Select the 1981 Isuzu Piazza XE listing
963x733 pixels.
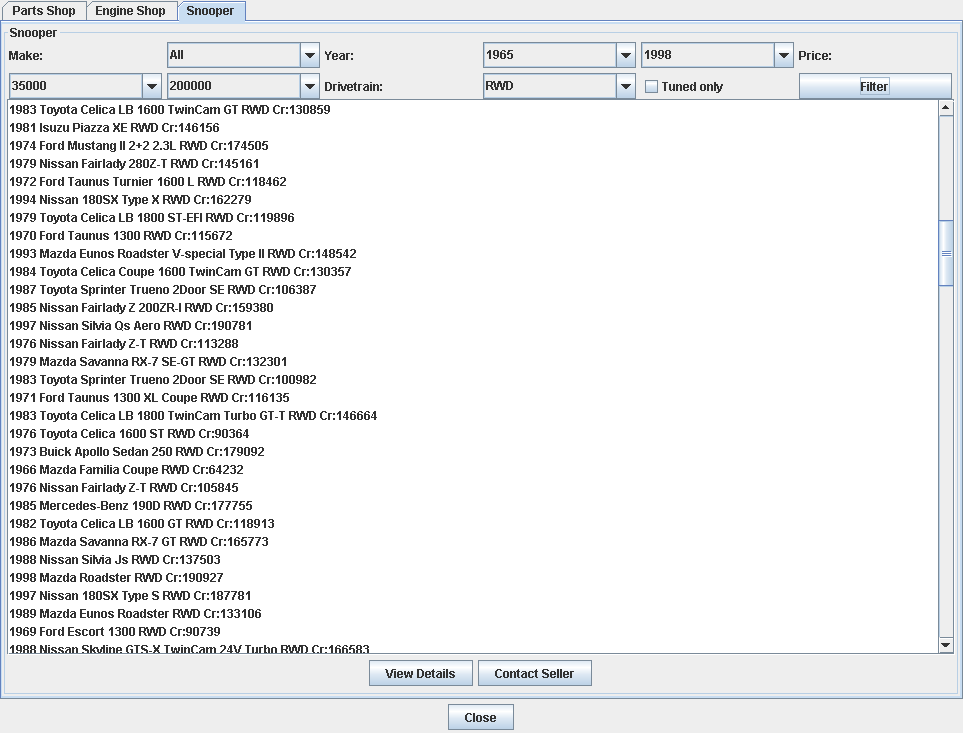click(x=473, y=128)
